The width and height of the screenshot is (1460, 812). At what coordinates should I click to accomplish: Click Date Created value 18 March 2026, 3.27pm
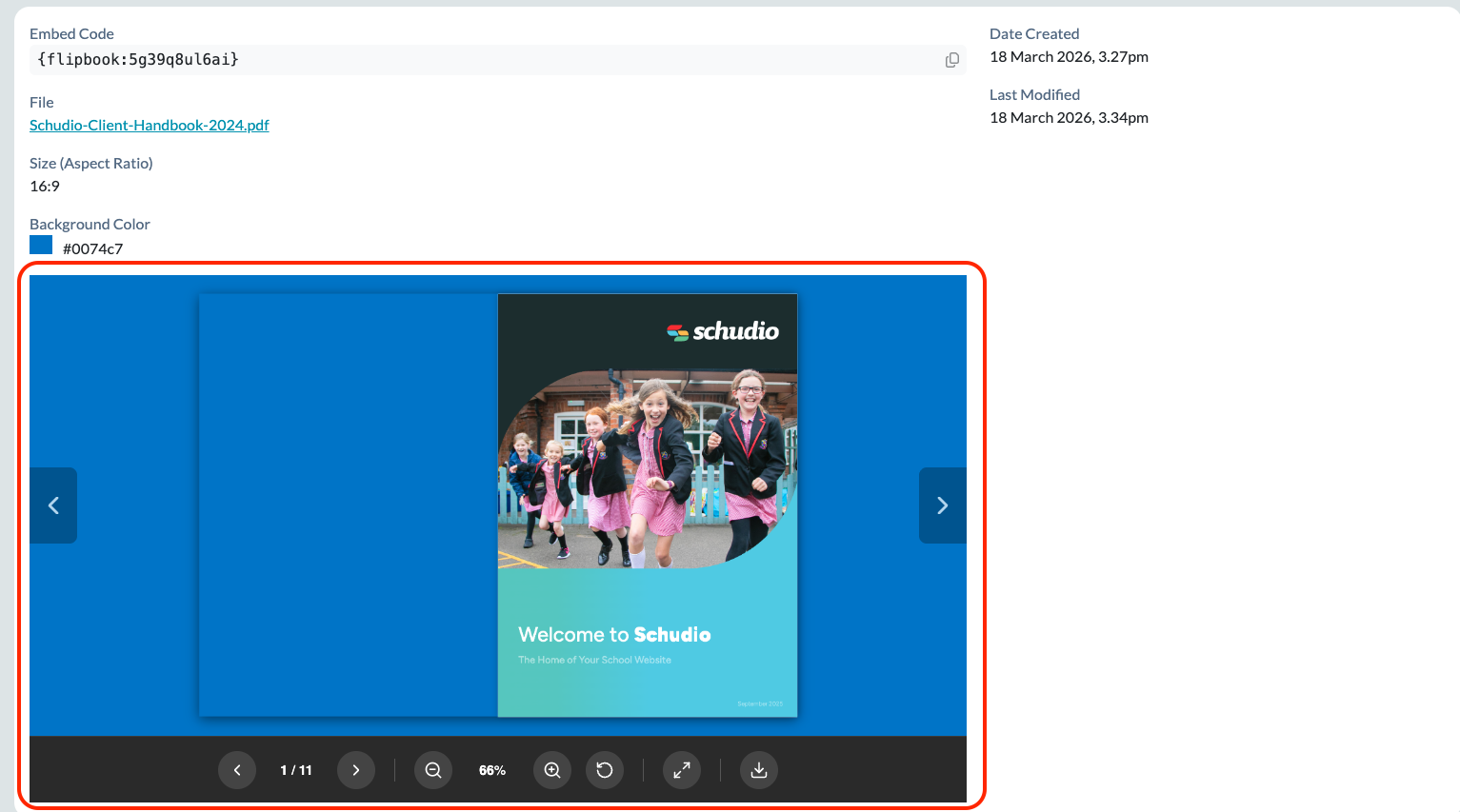[1069, 56]
